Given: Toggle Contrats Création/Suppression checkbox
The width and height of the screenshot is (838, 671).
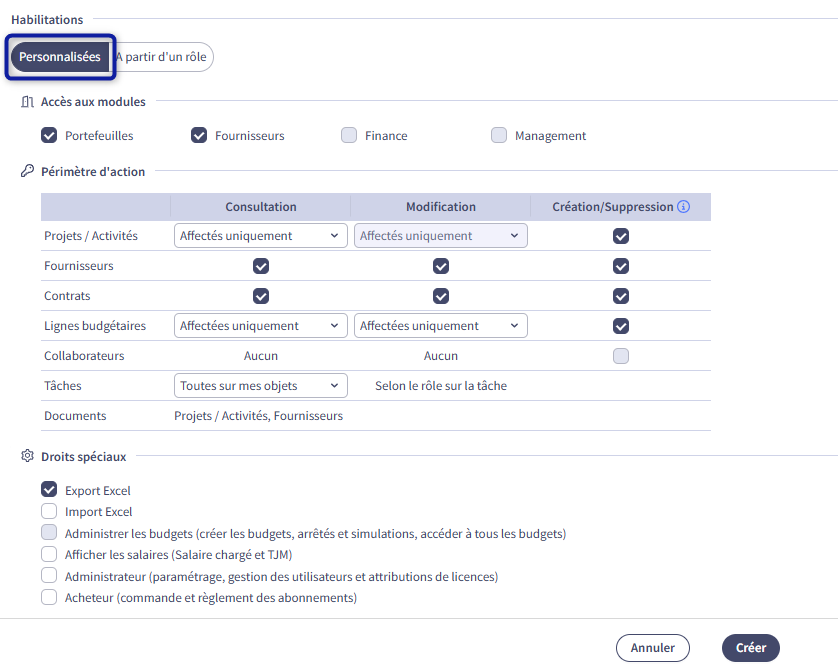Looking at the screenshot, I should tap(621, 295).
